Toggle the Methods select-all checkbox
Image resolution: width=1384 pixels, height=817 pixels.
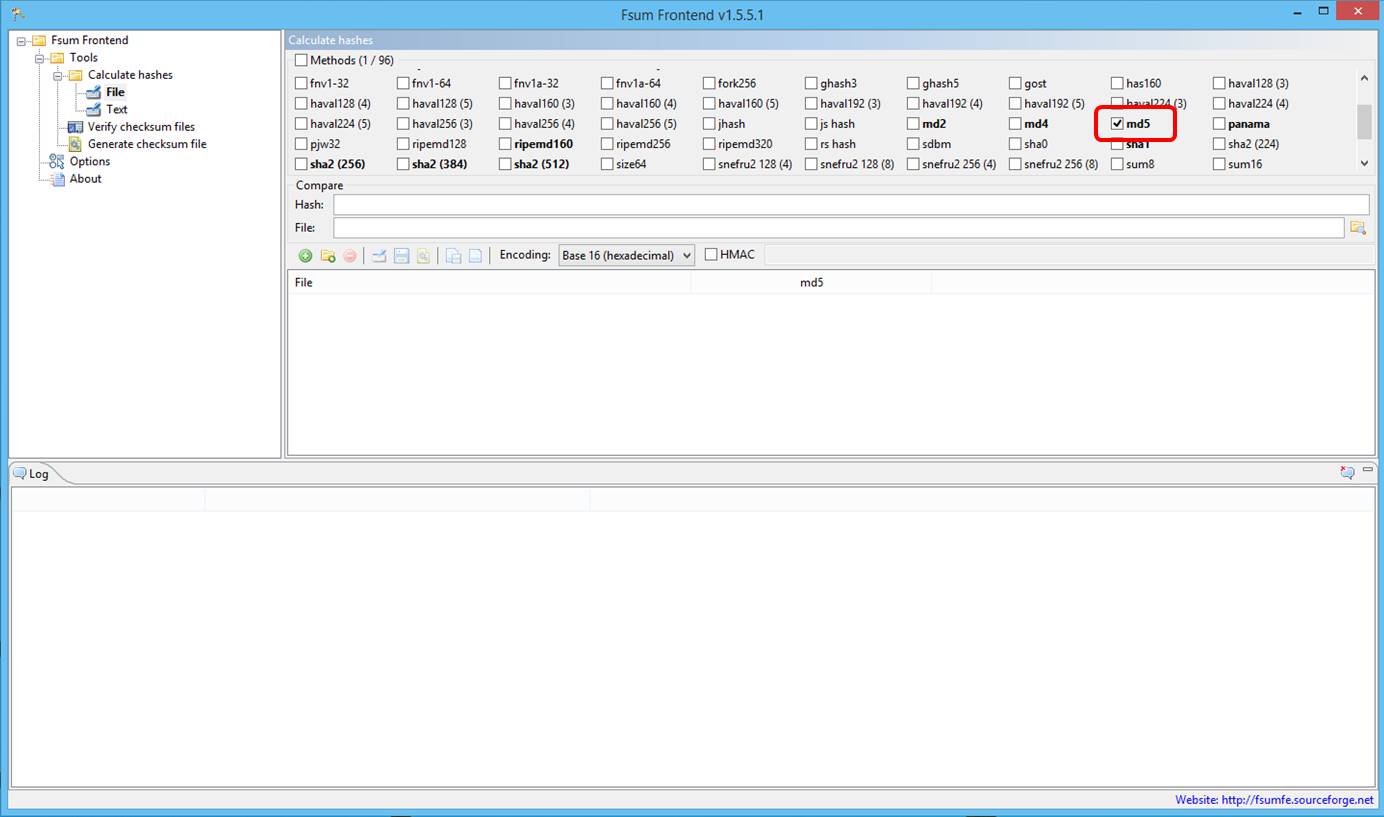302,60
